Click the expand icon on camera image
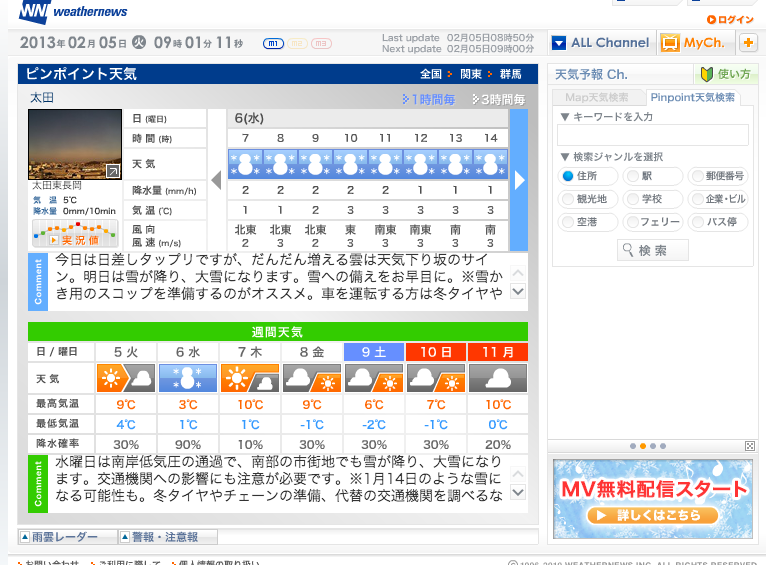 113,171
